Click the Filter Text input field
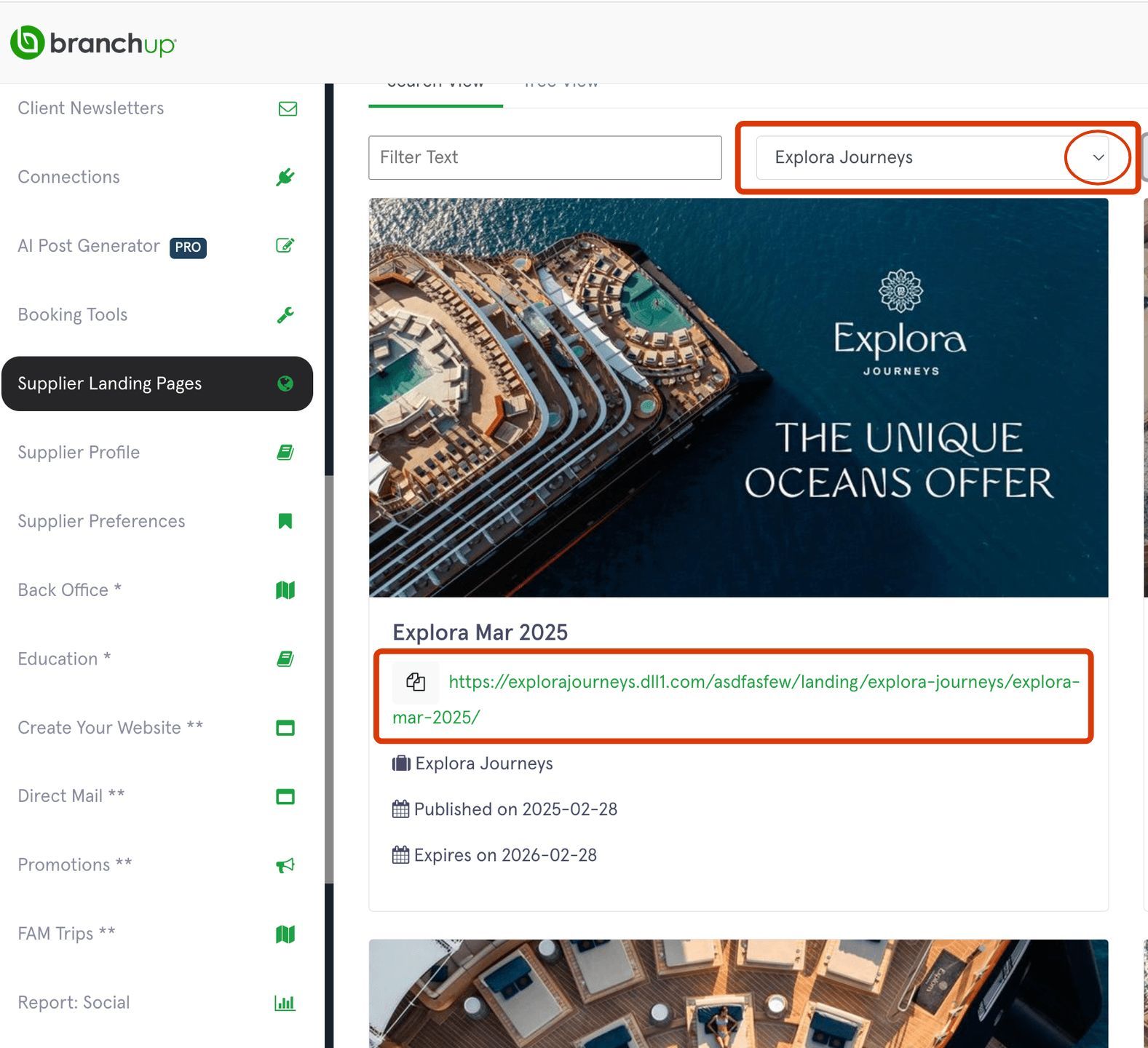The width and height of the screenshot is (1148, 1048). (x=545, y=157)
